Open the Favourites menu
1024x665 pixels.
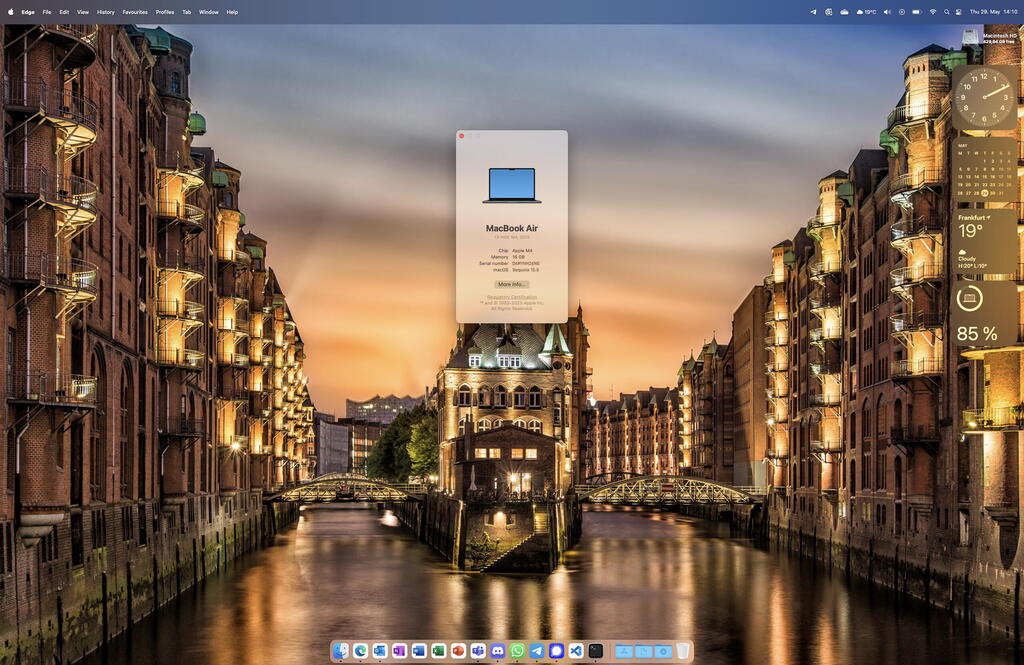(135, 12)
